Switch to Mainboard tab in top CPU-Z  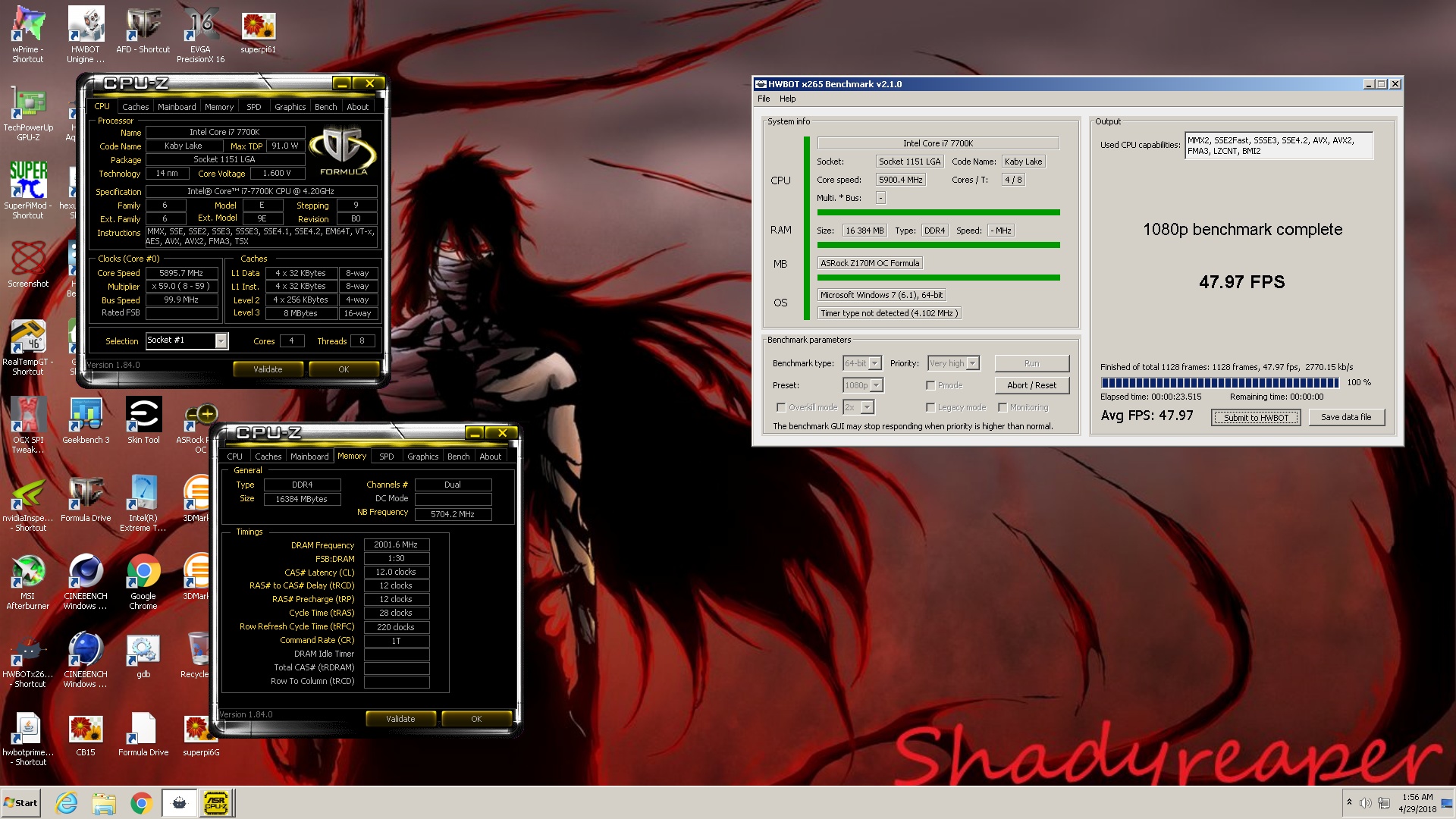pos(177,107)
